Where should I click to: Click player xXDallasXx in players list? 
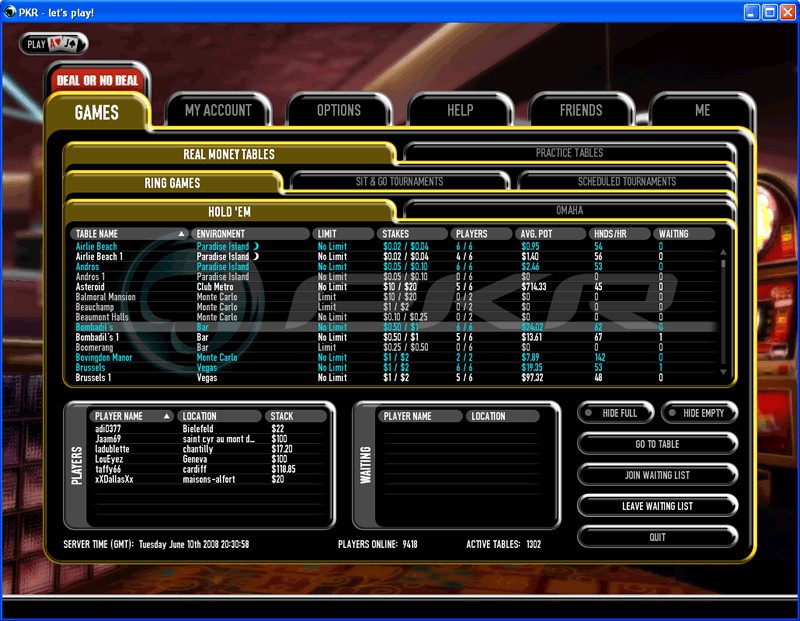[x=114, y=479]
